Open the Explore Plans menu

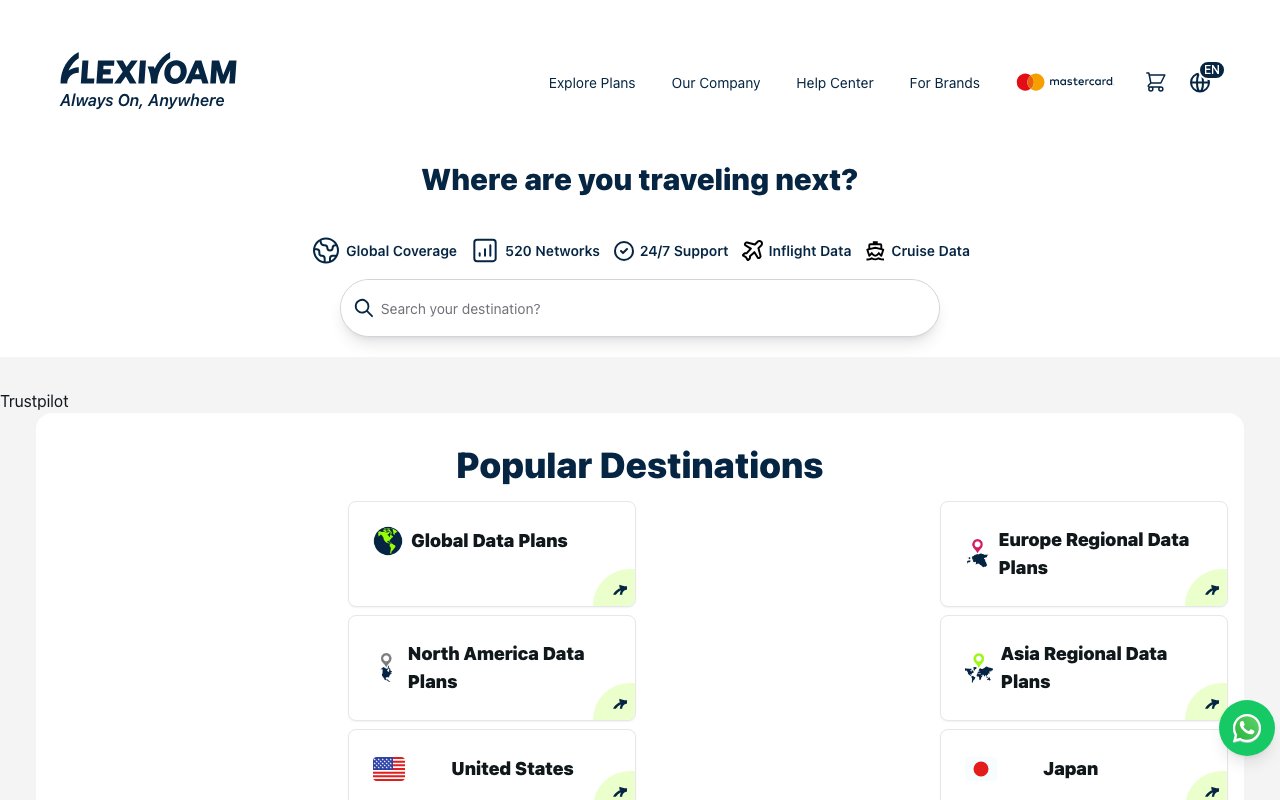(x=592, y=83)
